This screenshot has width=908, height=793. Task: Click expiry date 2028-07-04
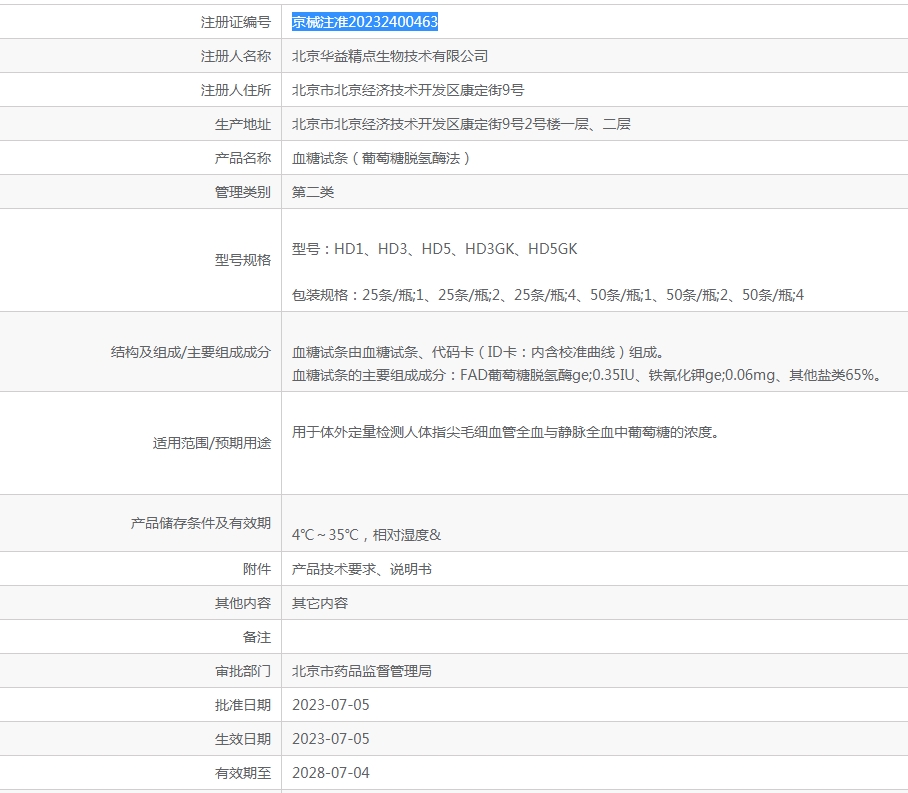[x=331, y=773]
